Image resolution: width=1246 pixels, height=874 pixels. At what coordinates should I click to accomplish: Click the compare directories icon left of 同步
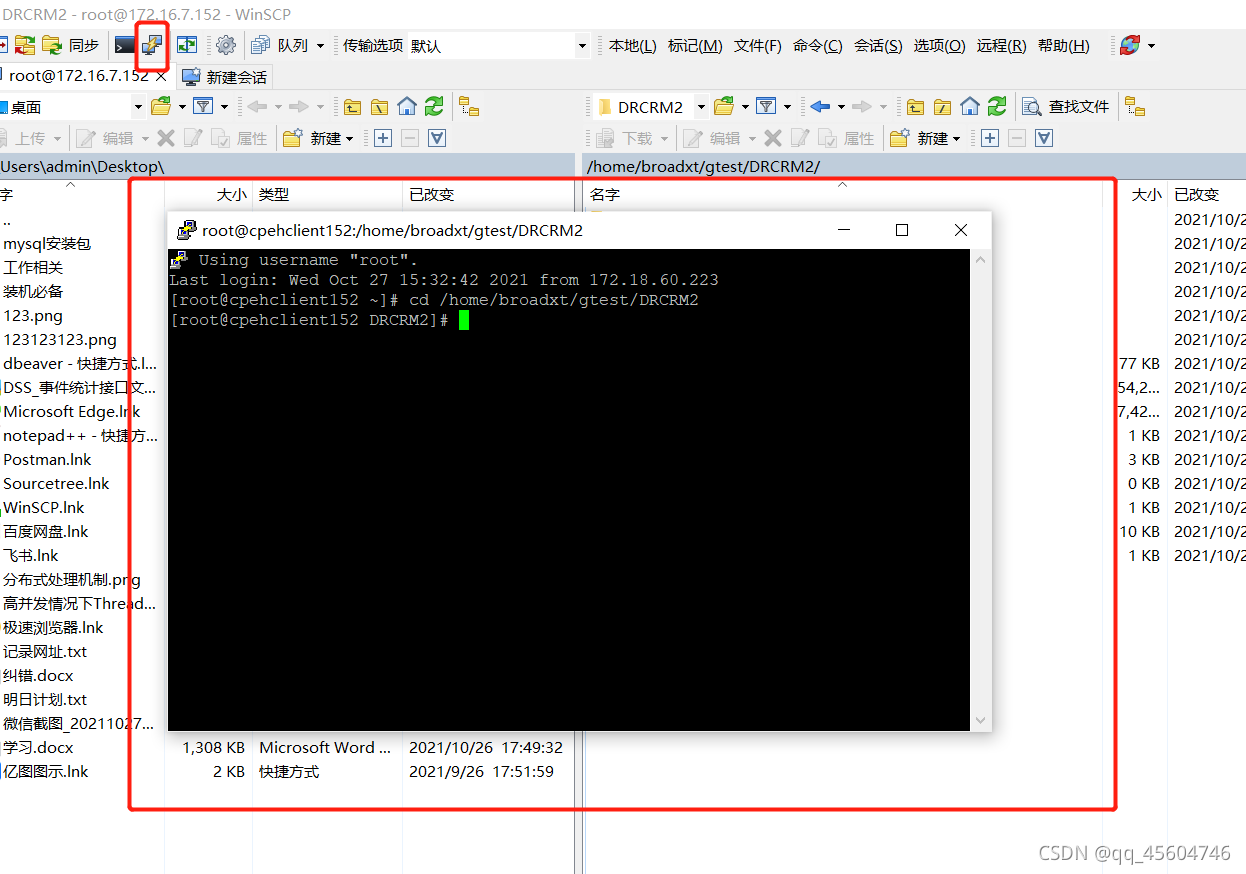point(24,45)
